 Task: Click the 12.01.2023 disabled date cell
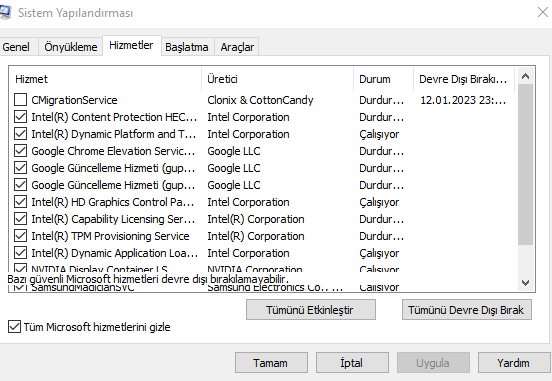463,100
